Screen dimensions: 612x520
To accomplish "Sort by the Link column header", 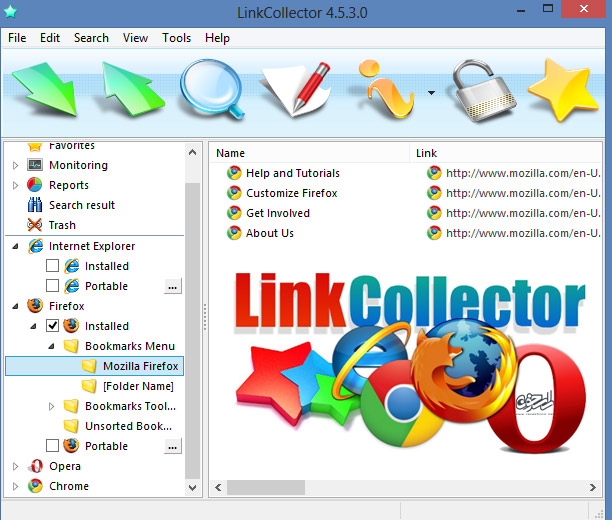I will (x=426, y=153).
